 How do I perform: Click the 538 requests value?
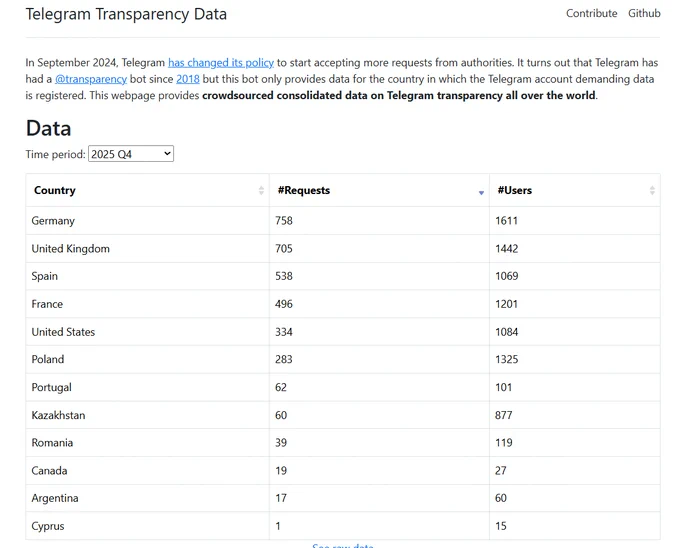(284, 276)
